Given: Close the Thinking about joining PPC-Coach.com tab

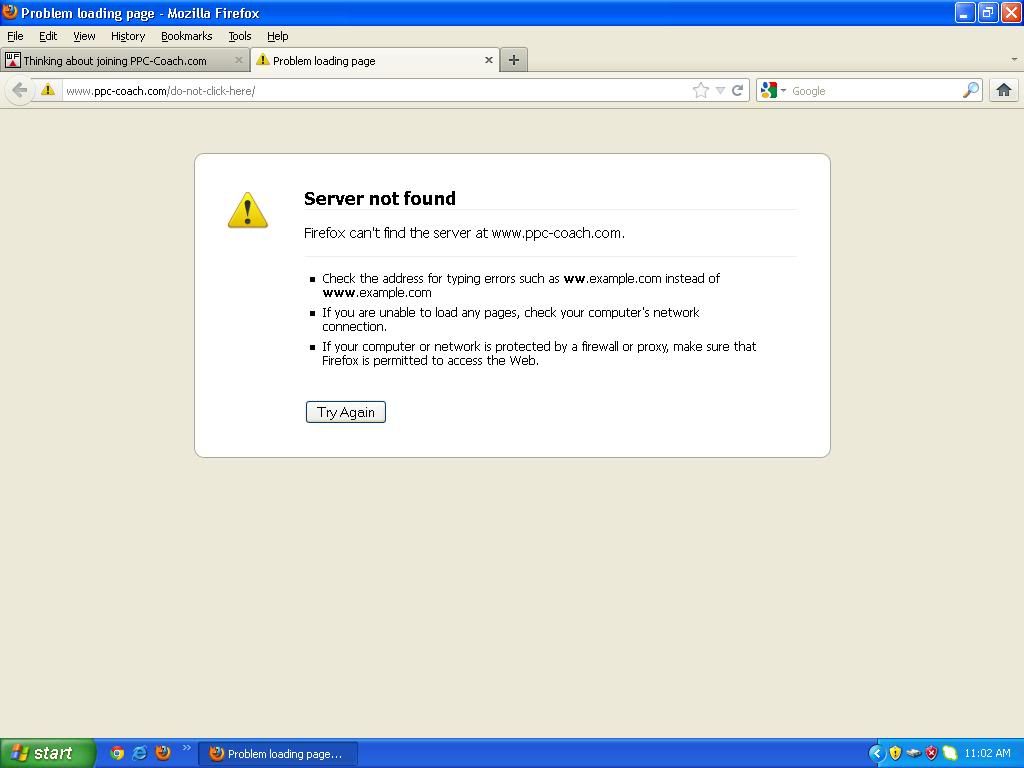Looking at the screenshot, I should pyautogui.click(x=238, y=60).
